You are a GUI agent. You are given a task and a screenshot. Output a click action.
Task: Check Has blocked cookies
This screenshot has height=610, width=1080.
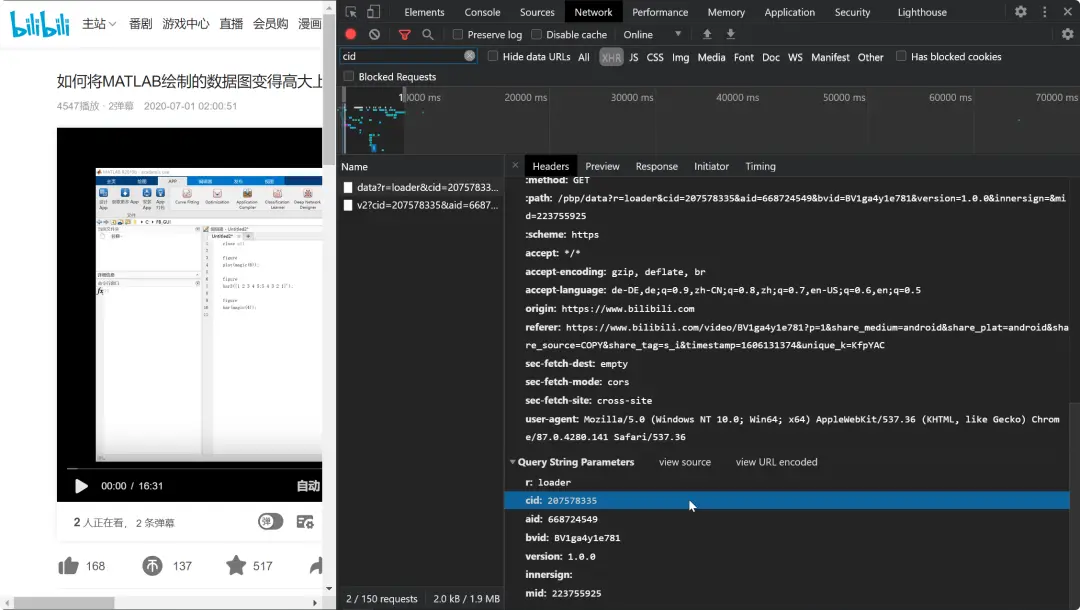901,56
